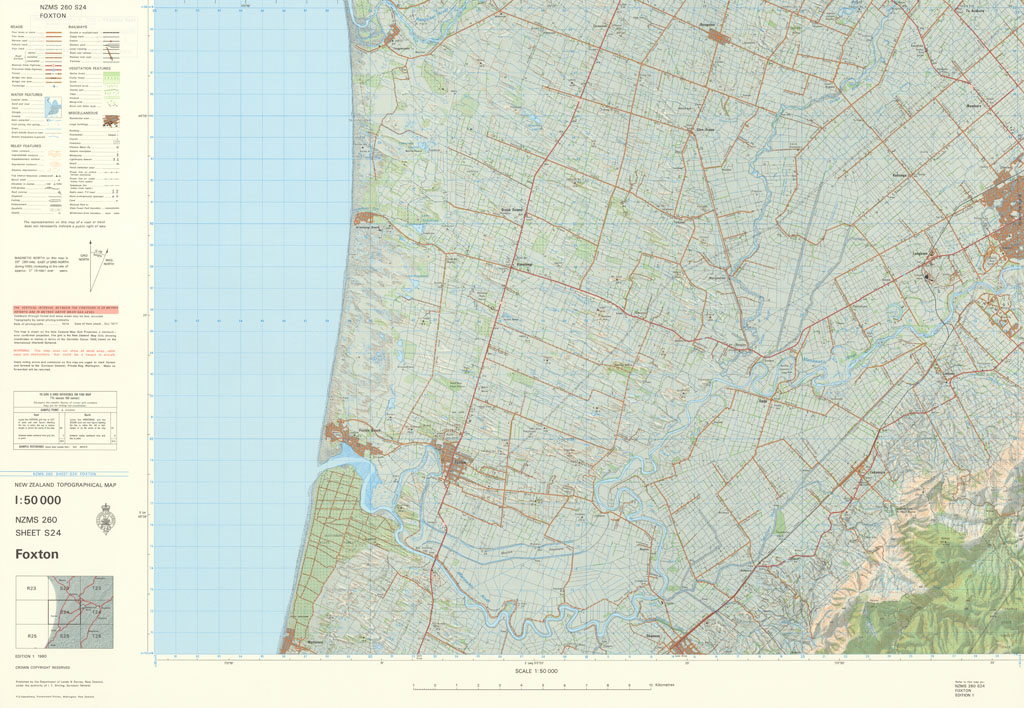Screen dimensions: 1024x708
Task: Select the Himatangi Beach settlement on the coast
Action: pyautogui.click(x=364, y=218)
